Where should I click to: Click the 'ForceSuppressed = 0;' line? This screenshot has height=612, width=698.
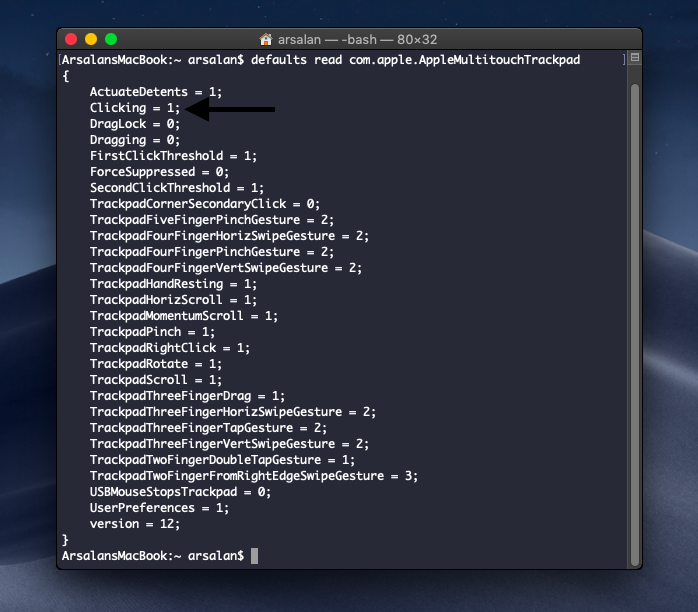(159, 172)
